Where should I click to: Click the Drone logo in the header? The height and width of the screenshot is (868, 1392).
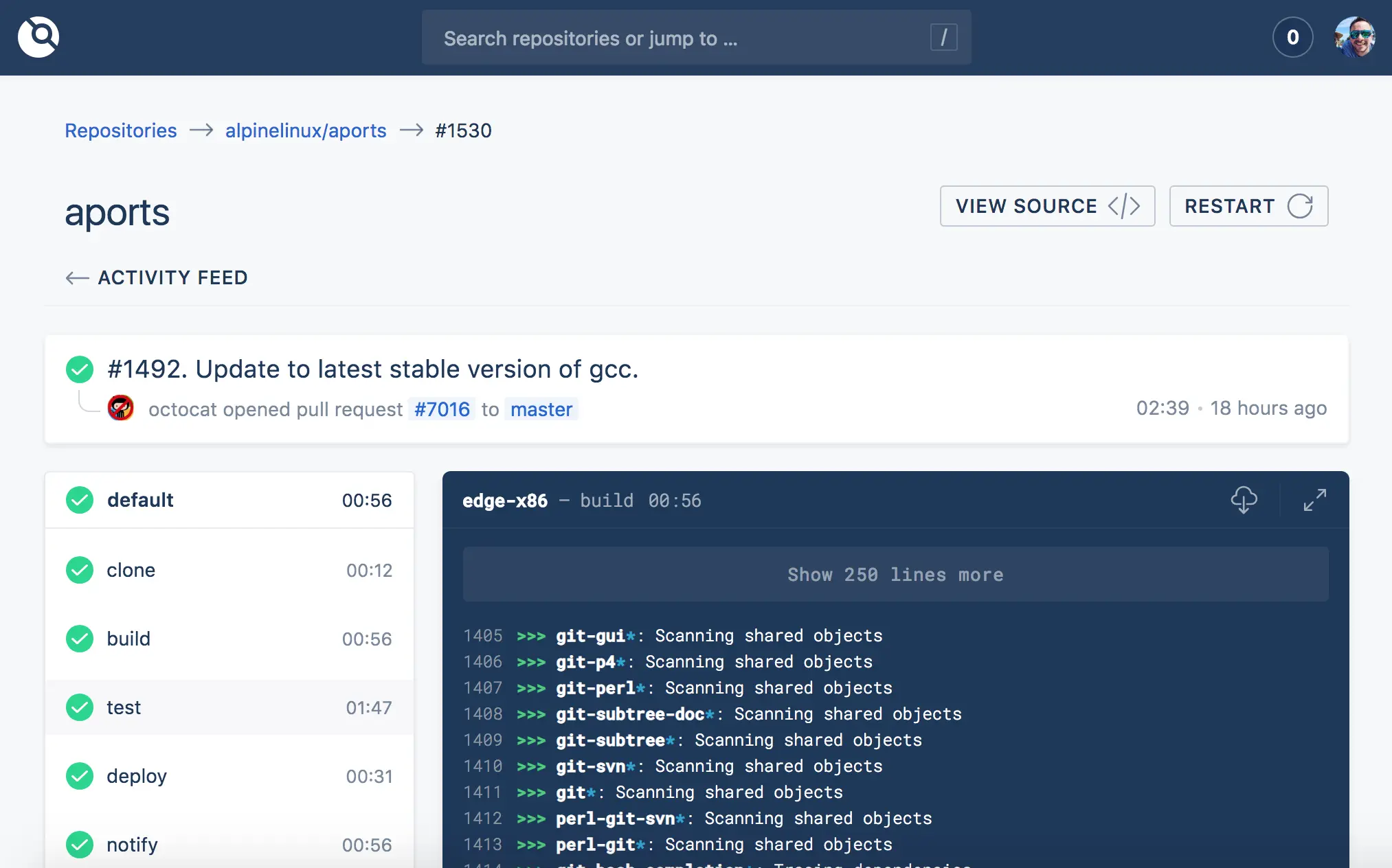tap(38, 37)
